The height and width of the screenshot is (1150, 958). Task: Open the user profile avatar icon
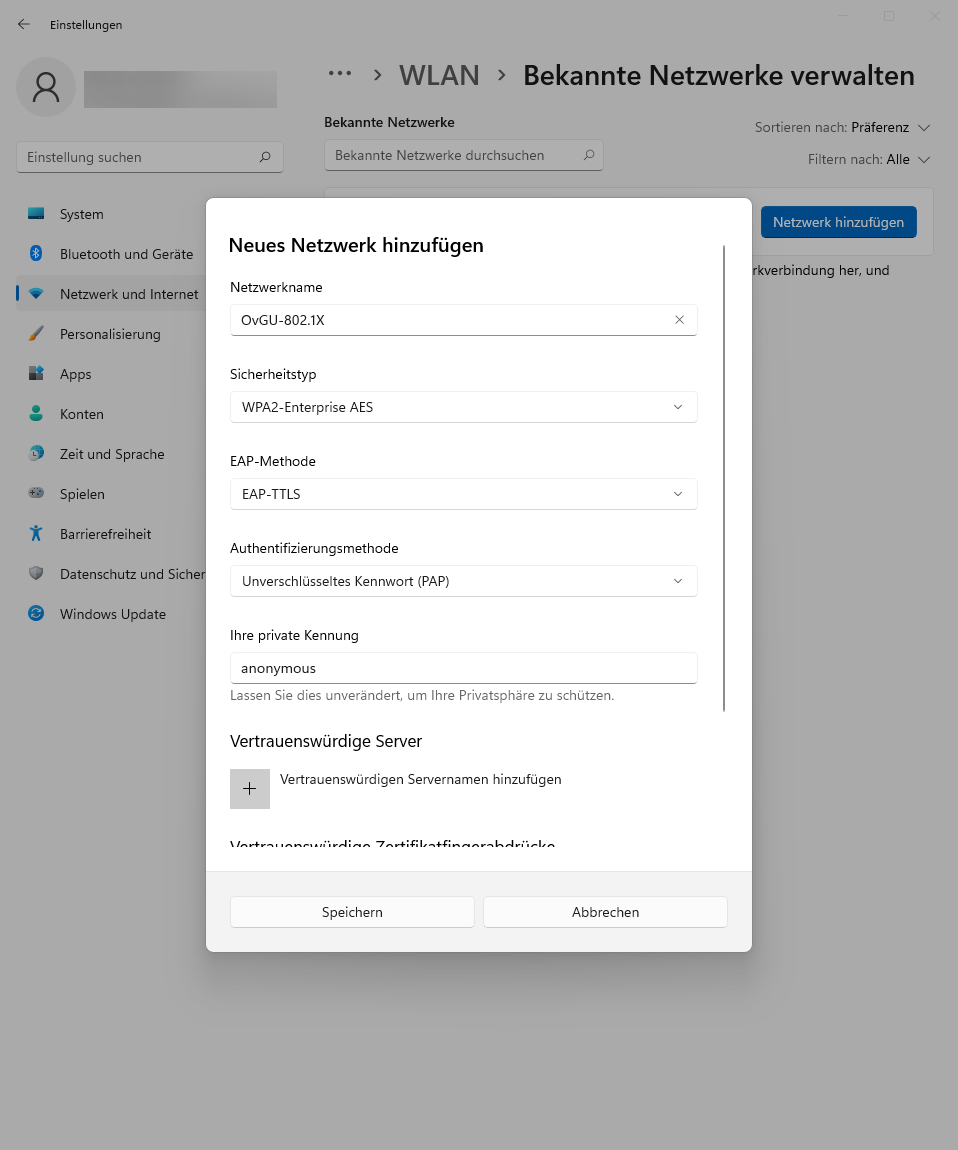(46, 87)
